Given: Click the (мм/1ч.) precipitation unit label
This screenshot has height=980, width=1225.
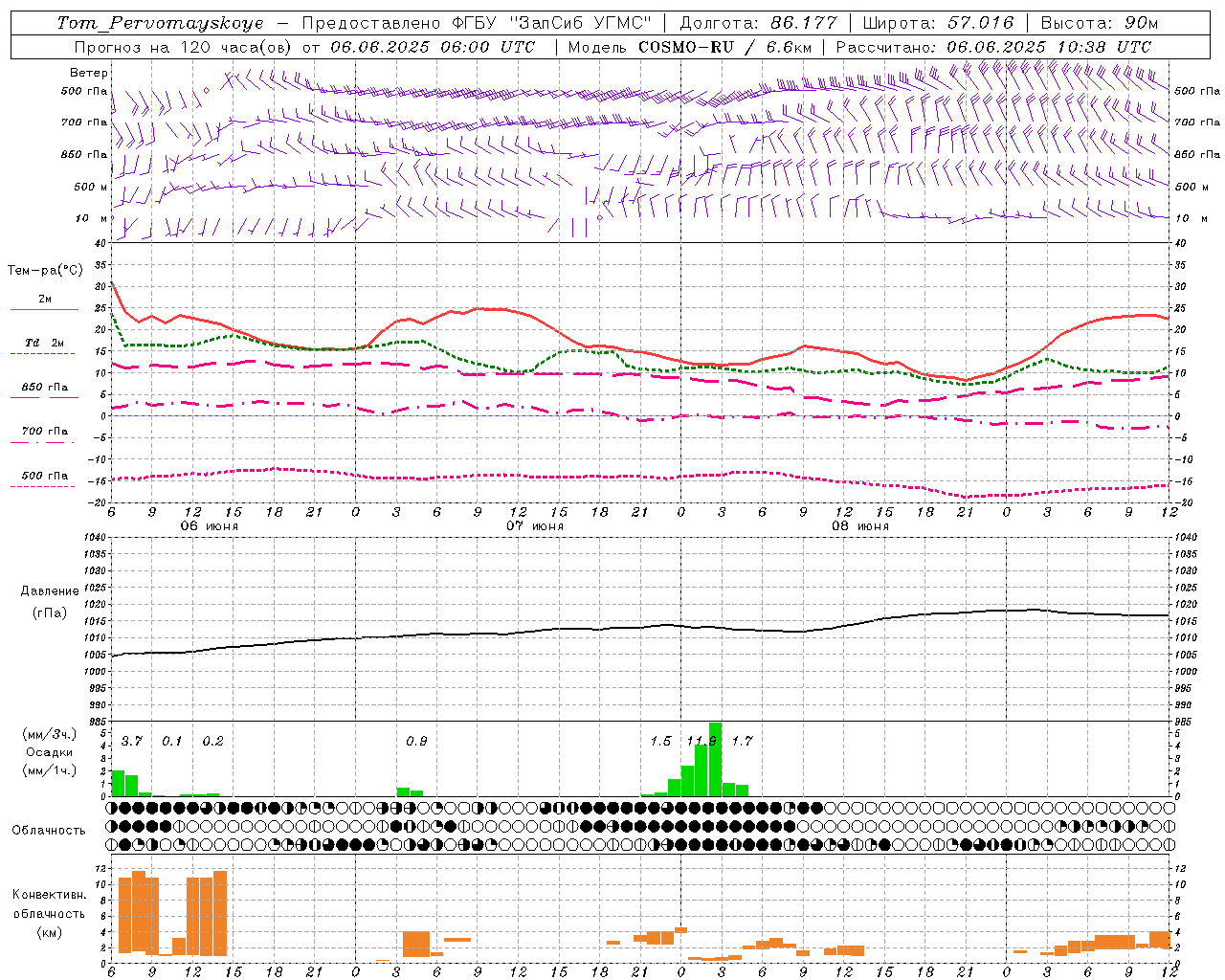Looking at the screenshot, I should pos(48,770).
